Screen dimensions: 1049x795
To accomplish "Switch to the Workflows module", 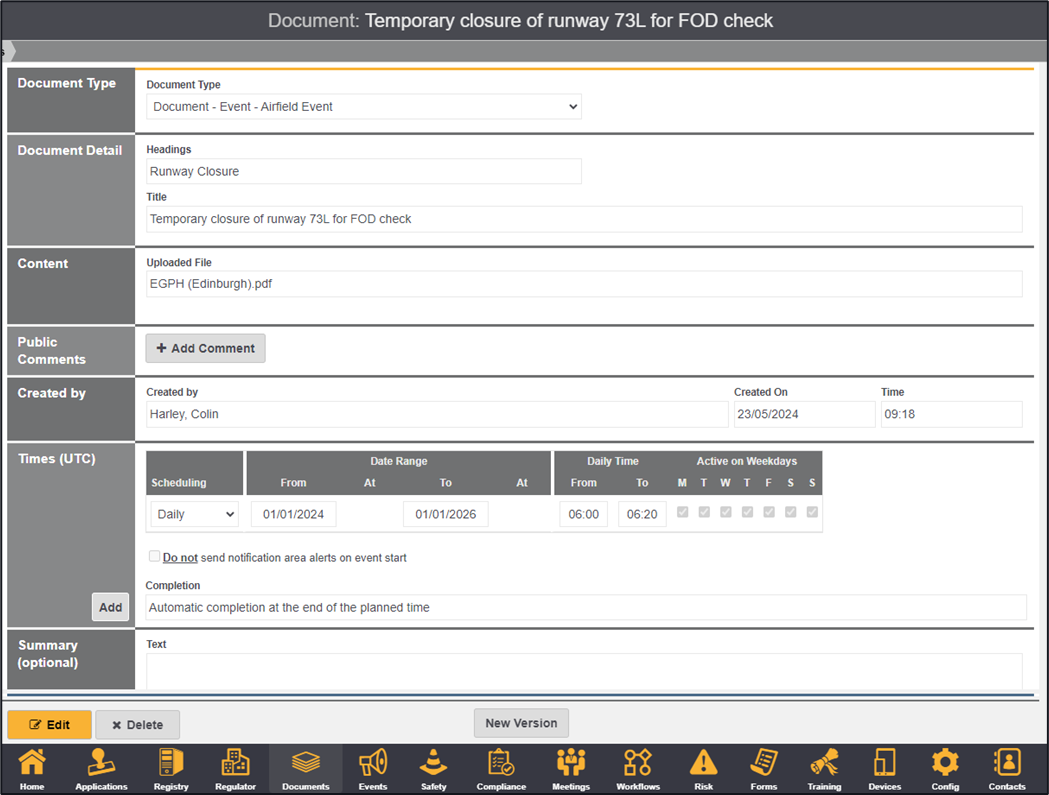I will 638,768.
